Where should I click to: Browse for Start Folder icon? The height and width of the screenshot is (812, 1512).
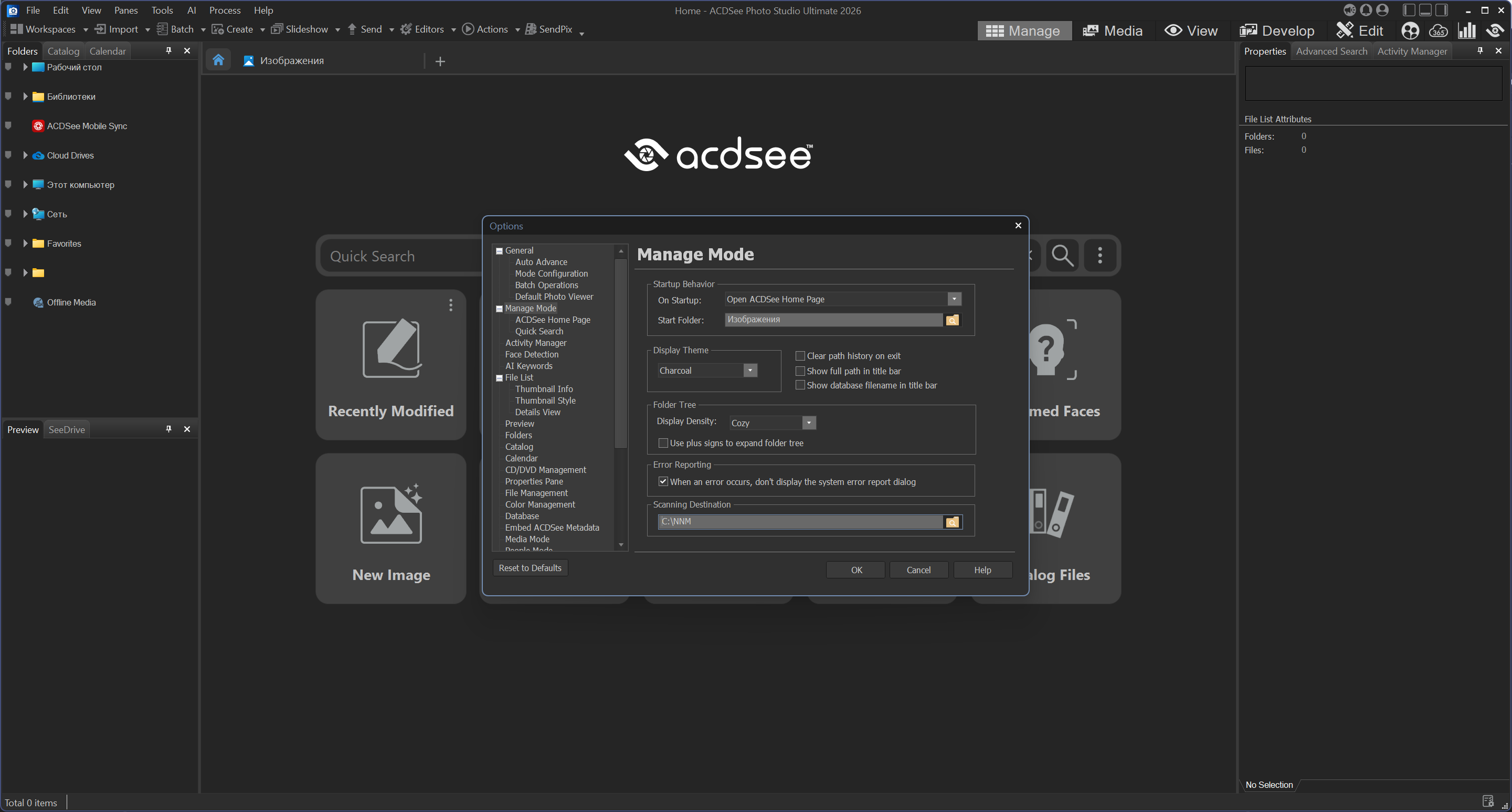[952, 320]
